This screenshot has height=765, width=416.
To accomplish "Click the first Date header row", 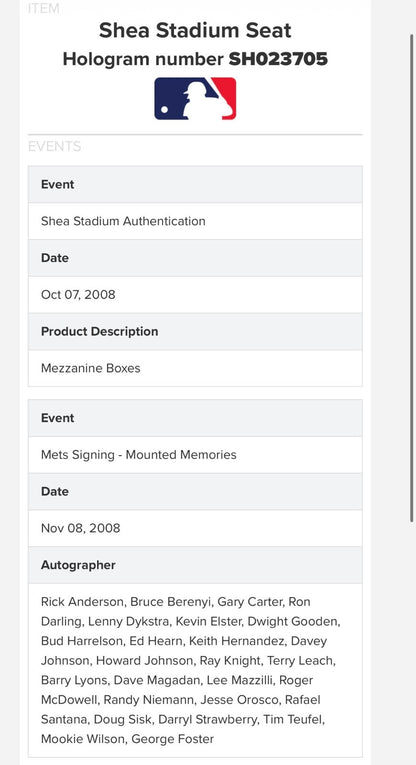I will (195, 258).
